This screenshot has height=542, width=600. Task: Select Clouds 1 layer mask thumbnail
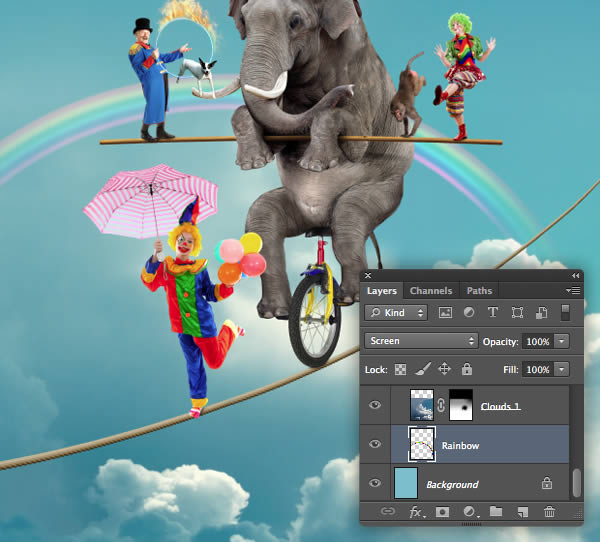tap(461, 405)
